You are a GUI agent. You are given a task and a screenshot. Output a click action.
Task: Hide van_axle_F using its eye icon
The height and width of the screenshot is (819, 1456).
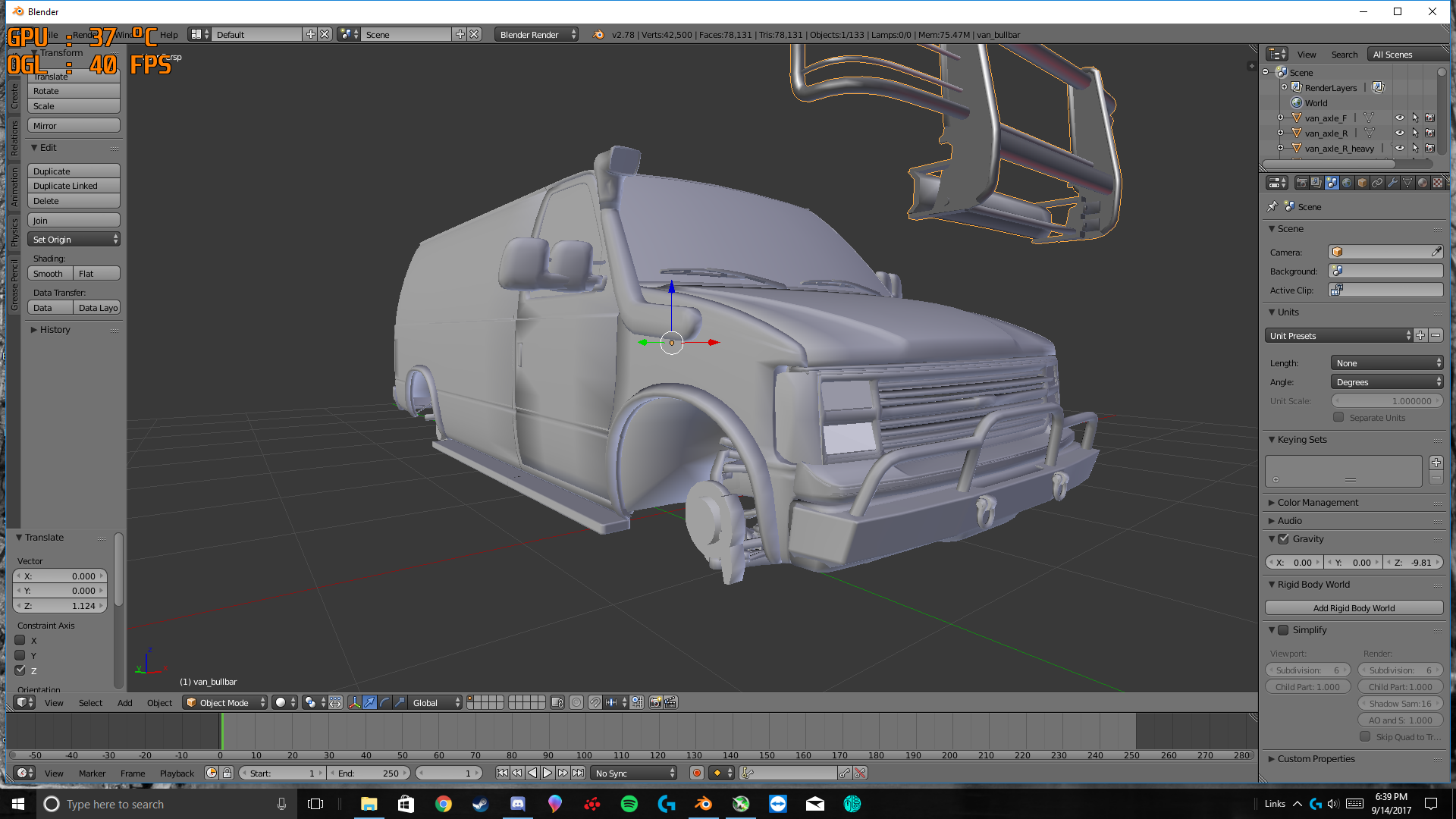[x=1399, y=118]
